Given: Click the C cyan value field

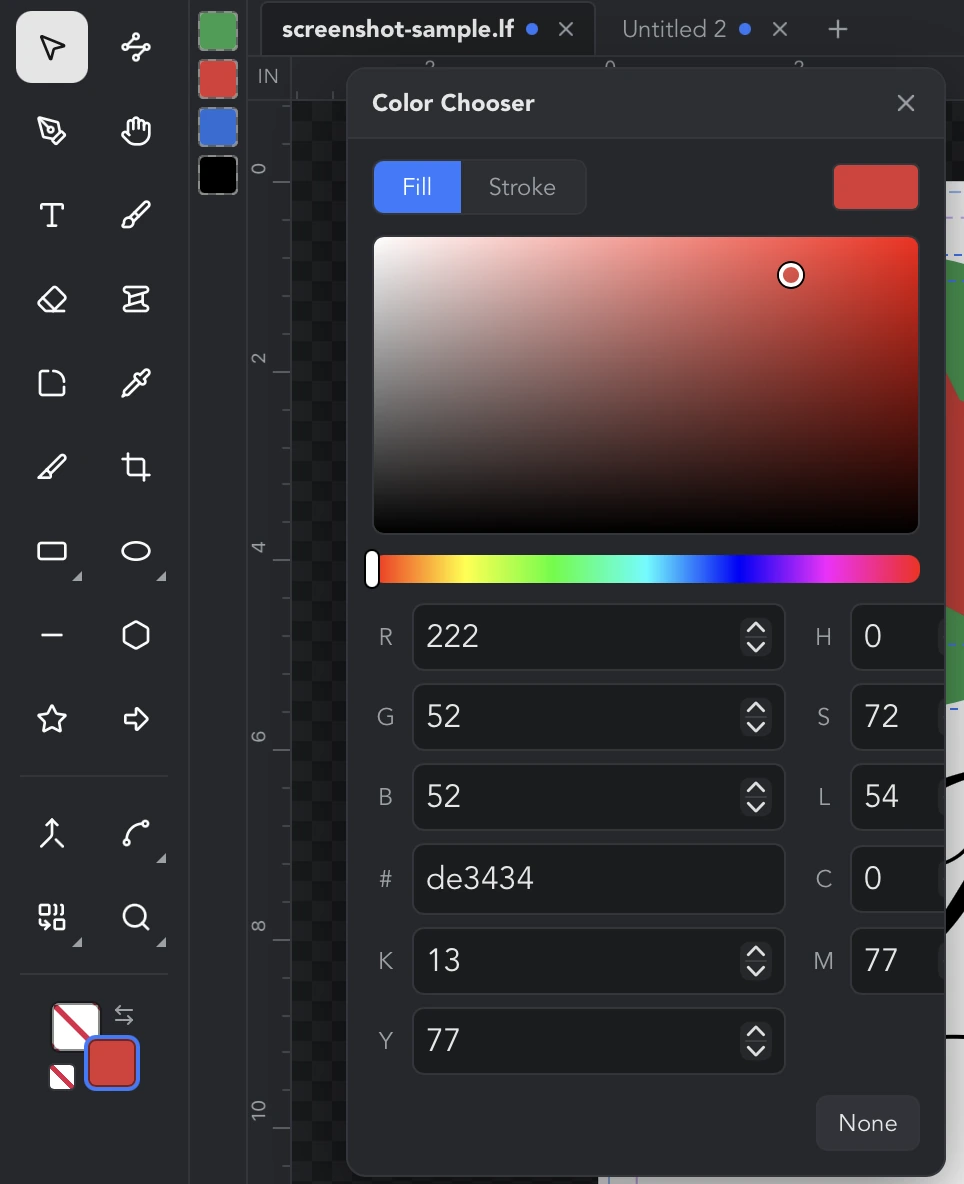Looking at the screenshot, I should pos(898,879).
